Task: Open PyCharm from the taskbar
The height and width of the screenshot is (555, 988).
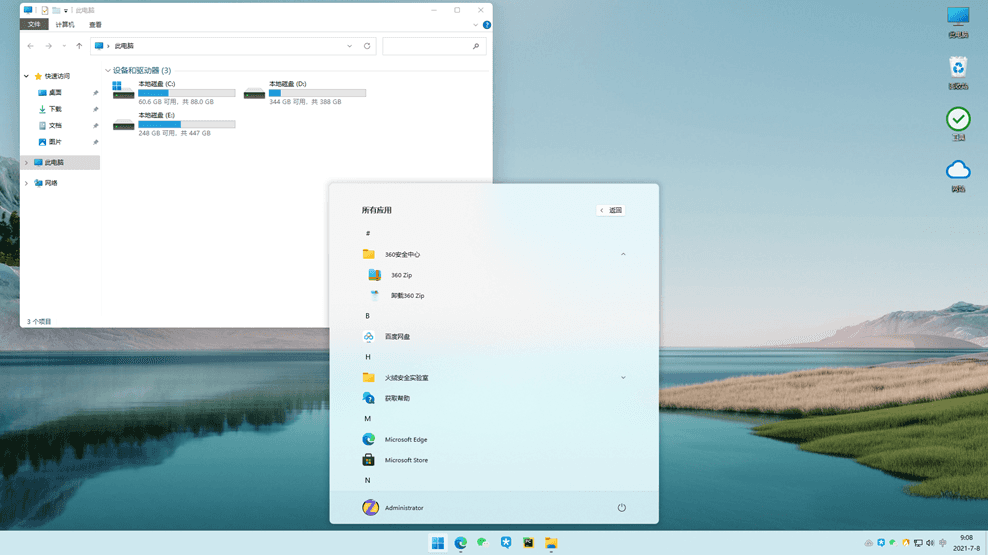Action: point(529,542)
